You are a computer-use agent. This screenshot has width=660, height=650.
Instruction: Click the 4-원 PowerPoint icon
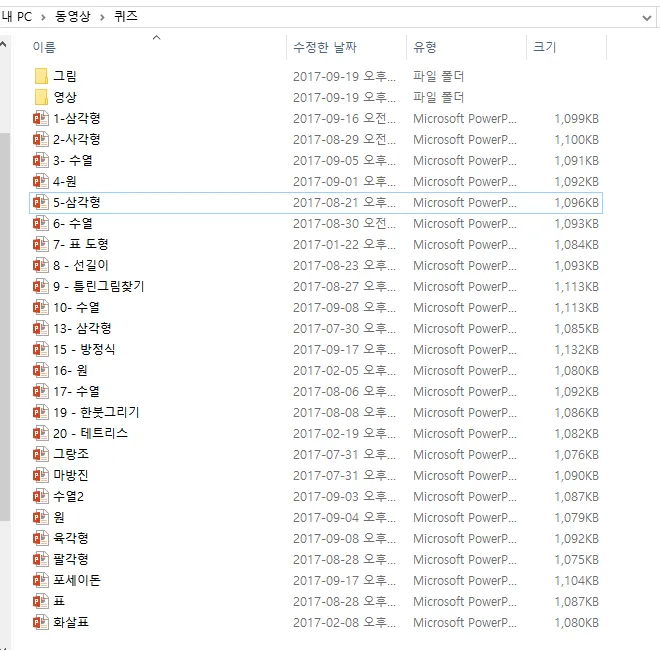point(41,181)
